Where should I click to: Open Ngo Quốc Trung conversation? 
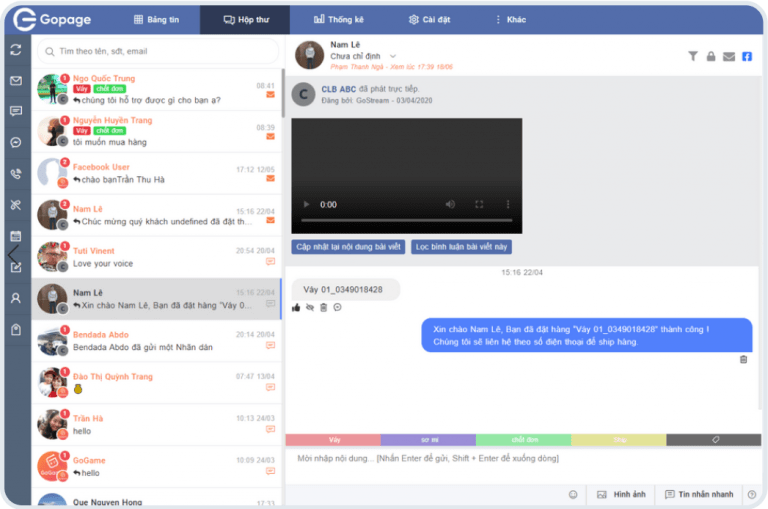(156, 90)
